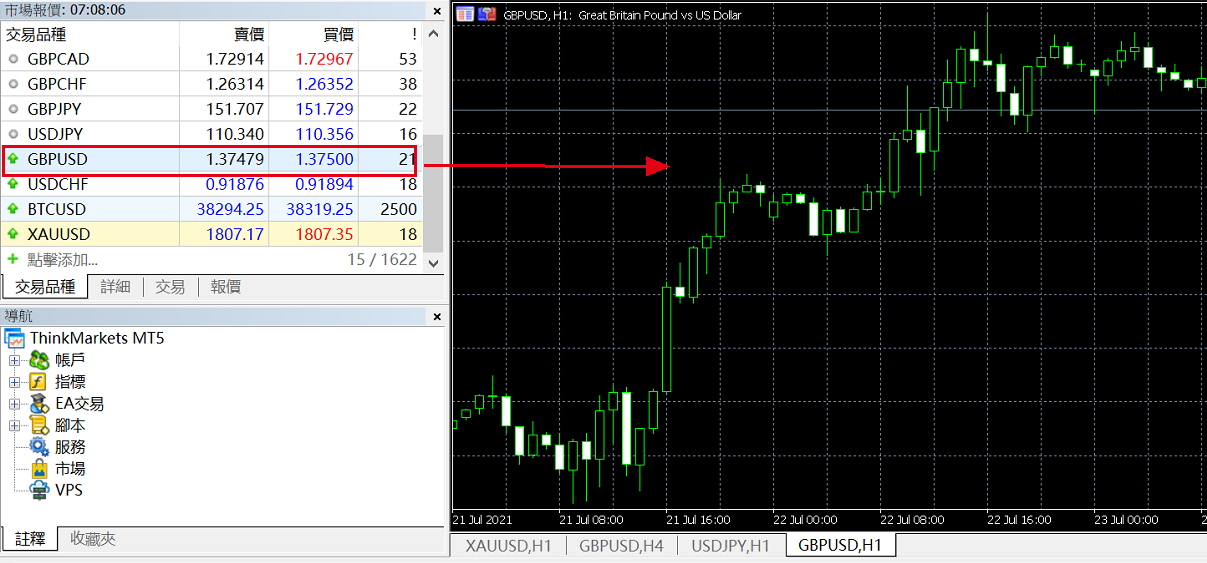
Task: Expand the EA交易 tree node
Action: coord(14,404)
